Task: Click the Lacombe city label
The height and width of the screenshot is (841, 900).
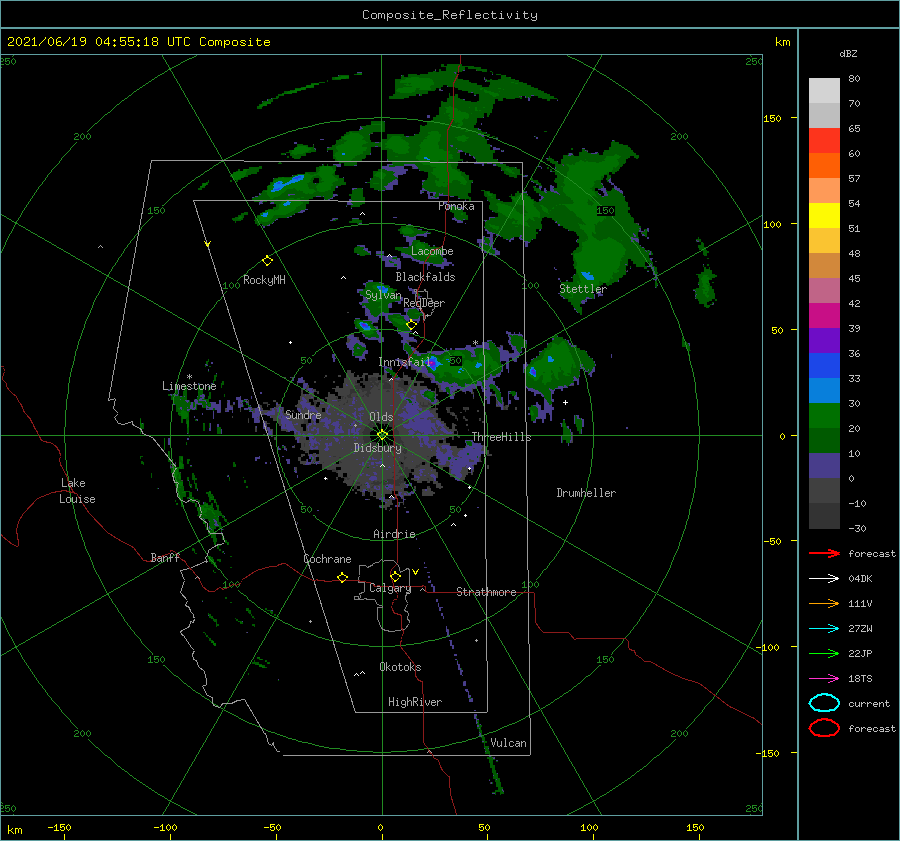Action: [x=432, y=251]
